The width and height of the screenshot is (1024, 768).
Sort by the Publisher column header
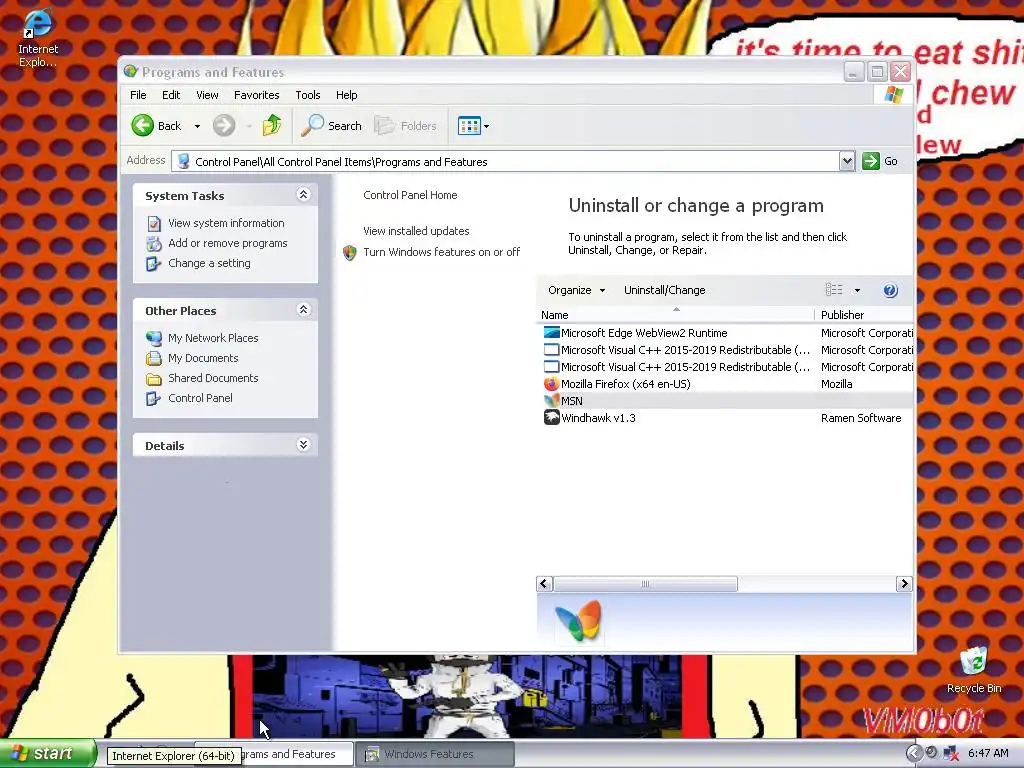(863, 315)
